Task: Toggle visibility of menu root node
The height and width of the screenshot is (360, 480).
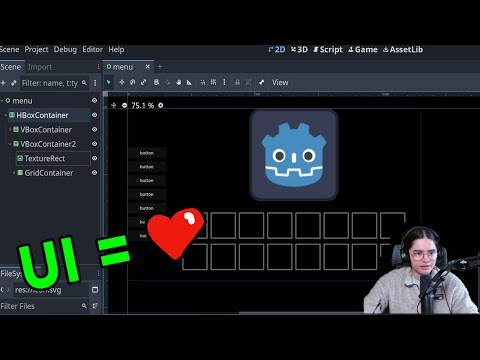Action: coord(95,100)
